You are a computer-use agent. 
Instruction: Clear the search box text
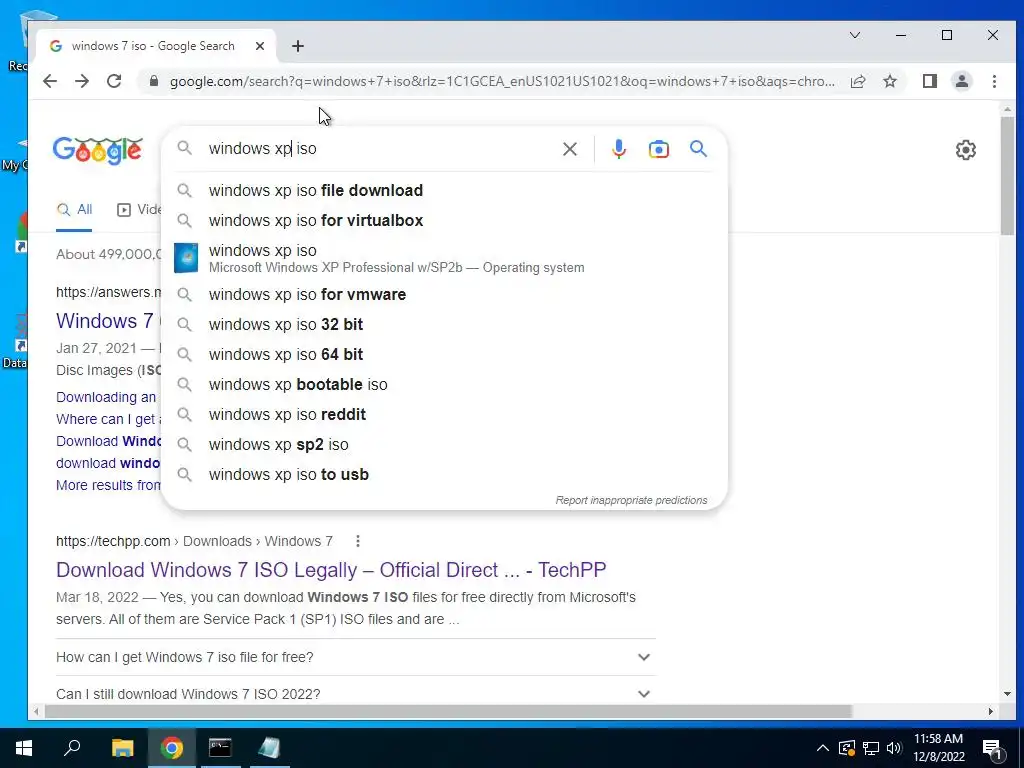point(569,149)
